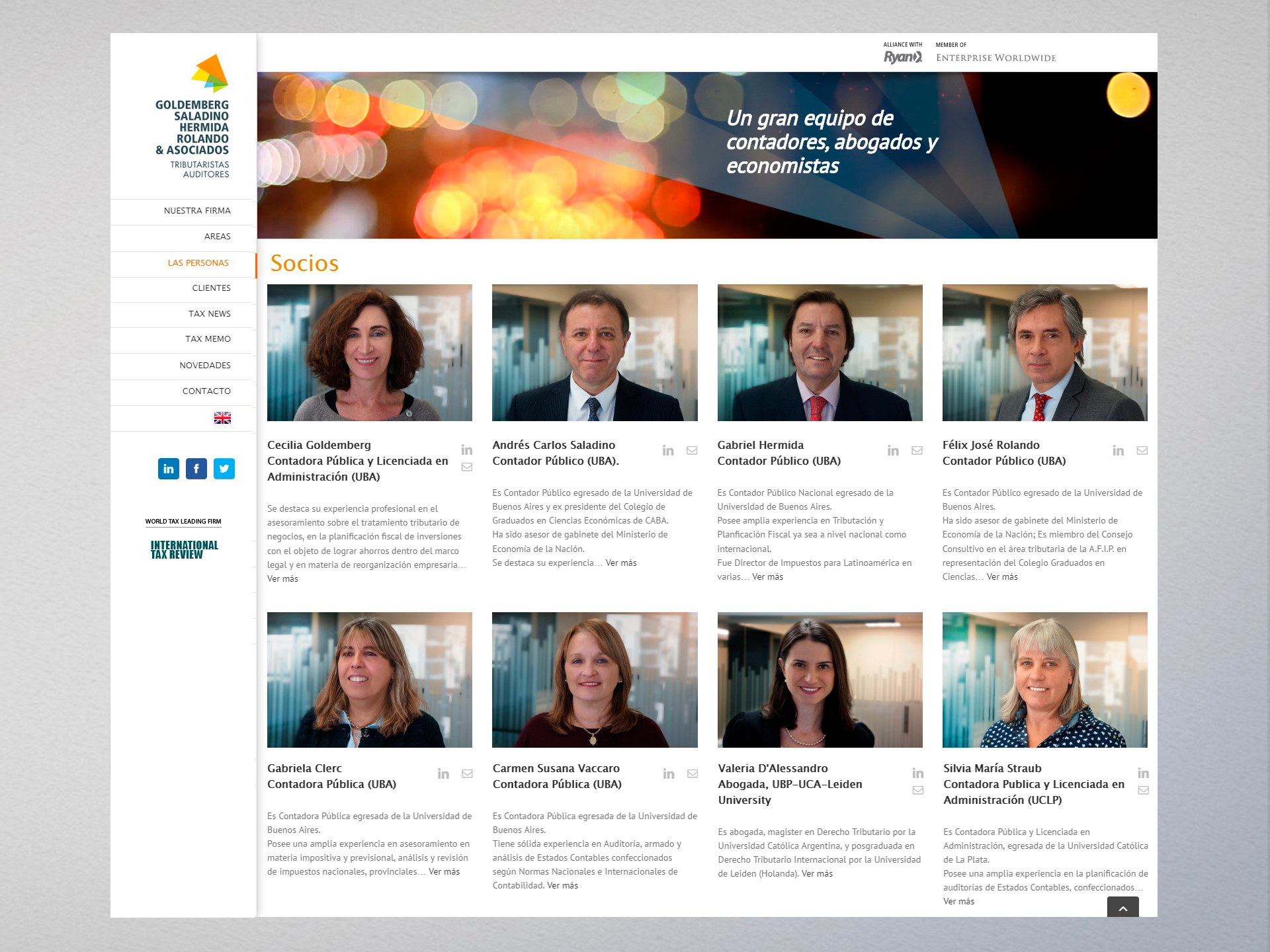The width and height of the screenshot is (1270, 952).
Task: Click the name Gabriel Hermida
Action: (x=761, y=446)
